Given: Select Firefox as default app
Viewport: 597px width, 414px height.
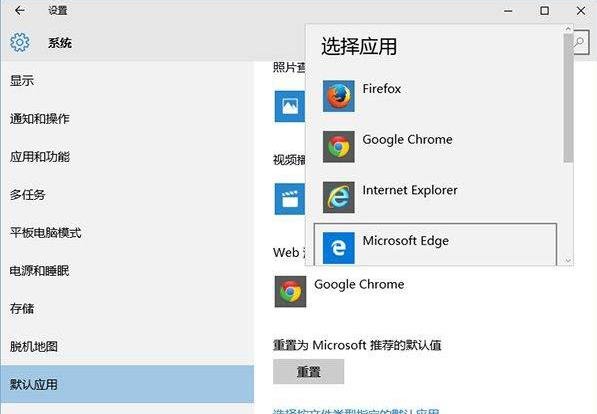Looking at the screenshot, I should click(435, 96).
